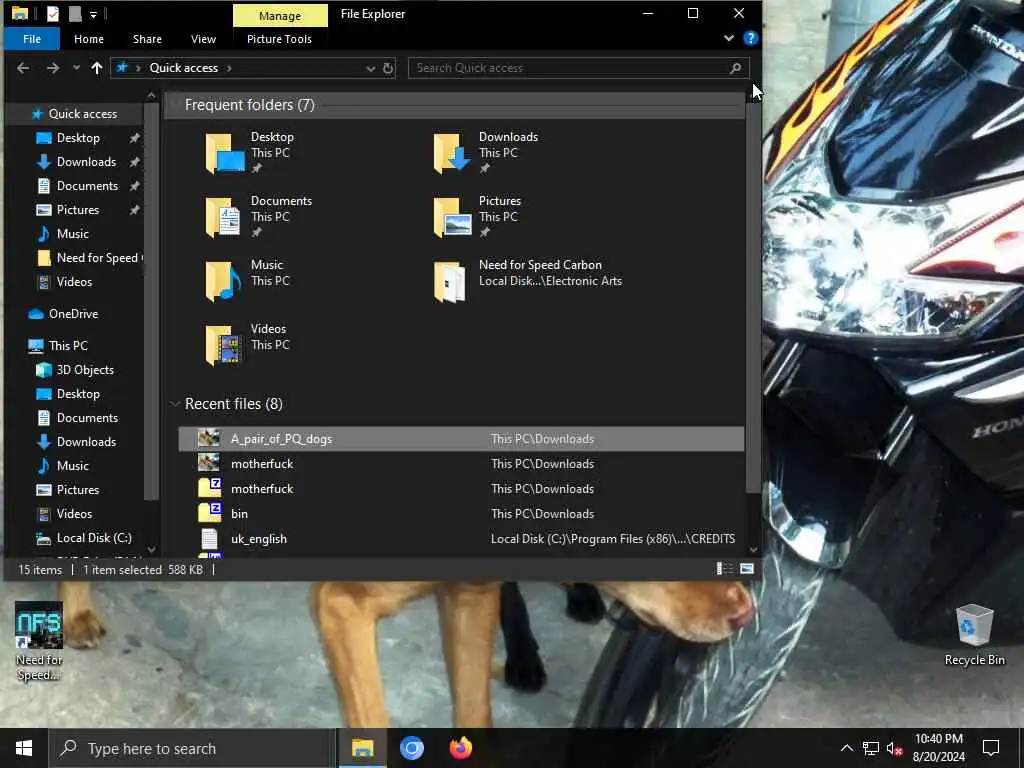1024x768 pixels.
Task: Click the muted volume tray icon
Action: point(895,748)
